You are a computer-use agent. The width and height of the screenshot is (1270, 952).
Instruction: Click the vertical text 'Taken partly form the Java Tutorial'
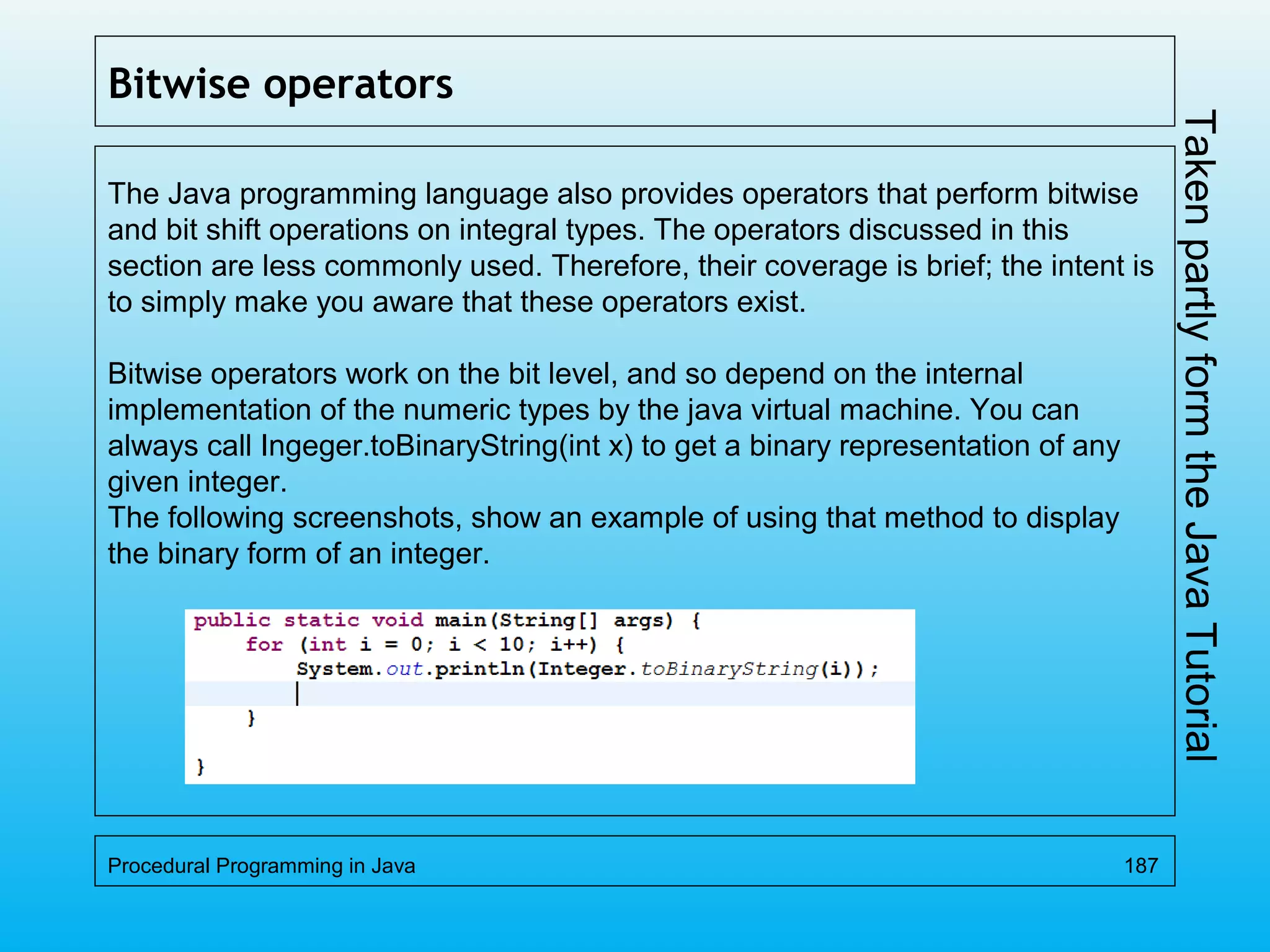1201,435
